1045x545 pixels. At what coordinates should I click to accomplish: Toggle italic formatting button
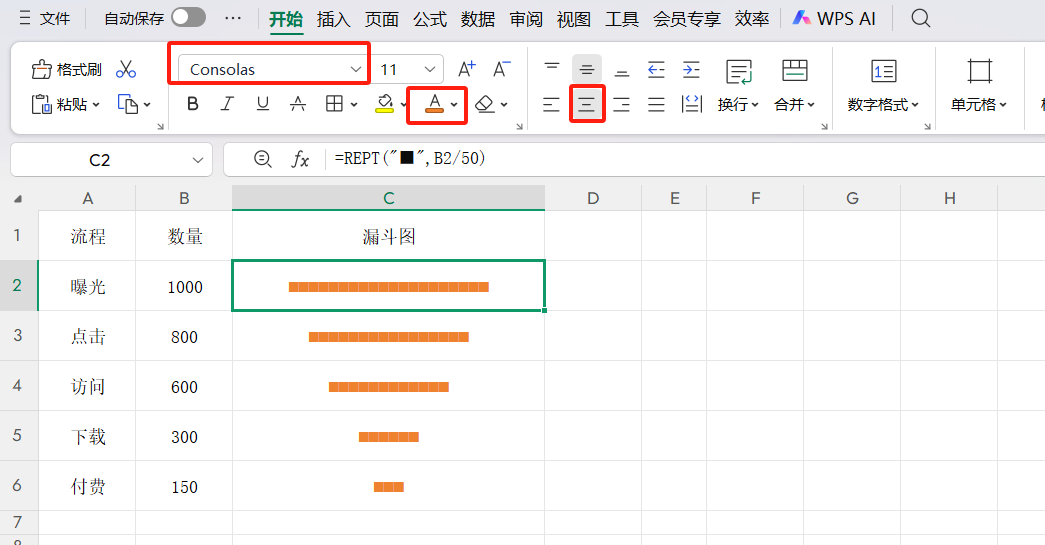[227, 104]
